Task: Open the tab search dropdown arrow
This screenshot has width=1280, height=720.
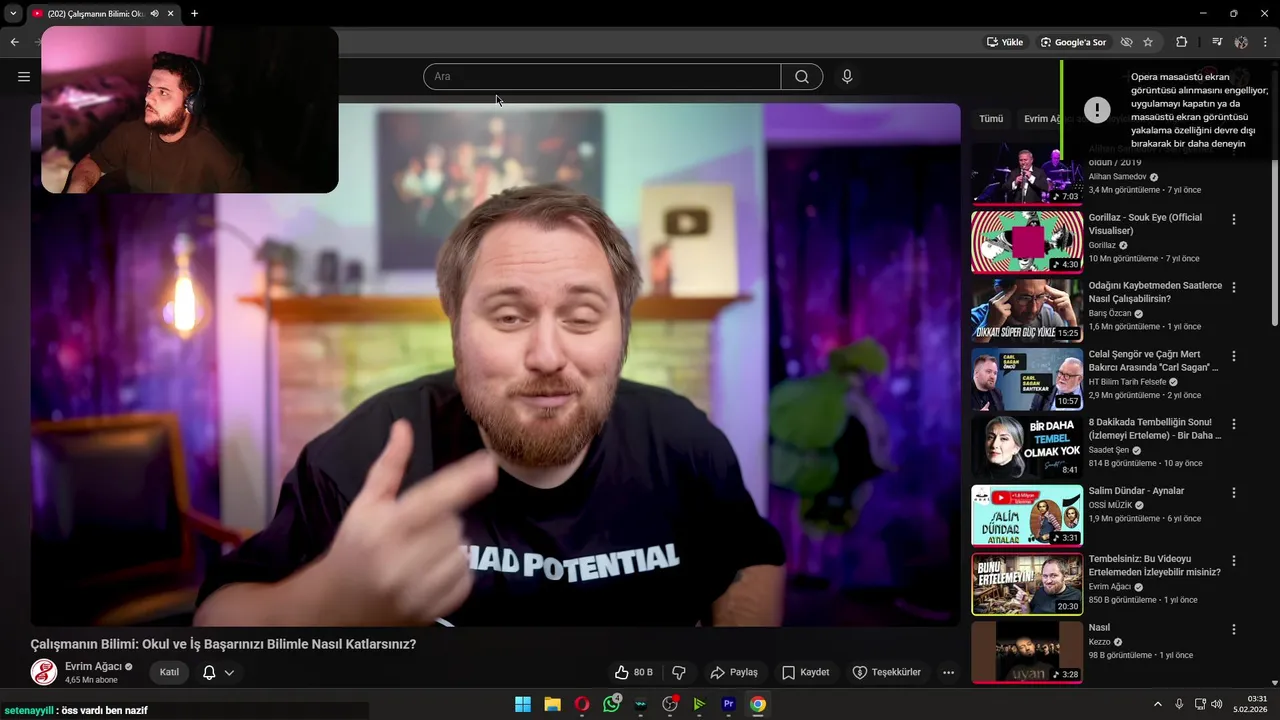Action: 13,13
